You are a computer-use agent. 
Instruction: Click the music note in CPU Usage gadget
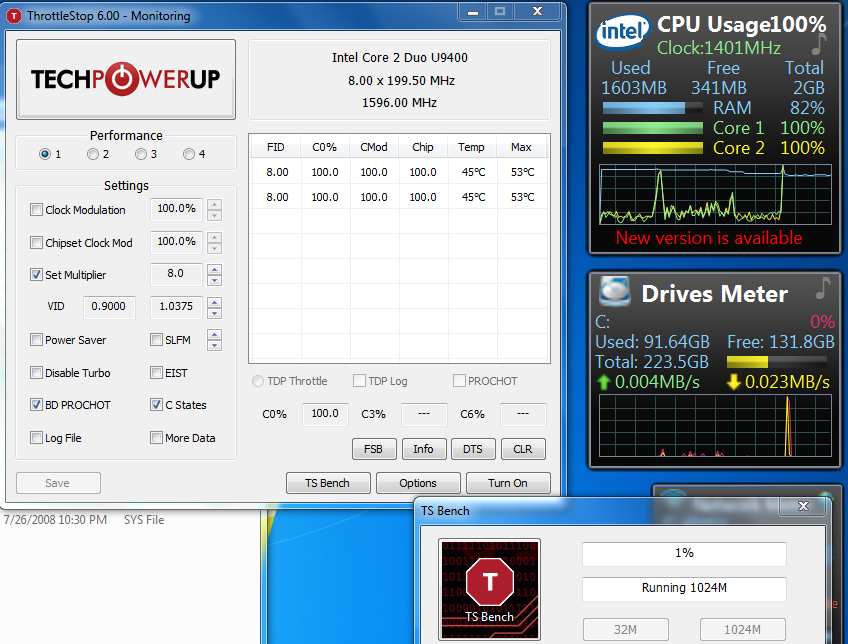coord(819,44)
